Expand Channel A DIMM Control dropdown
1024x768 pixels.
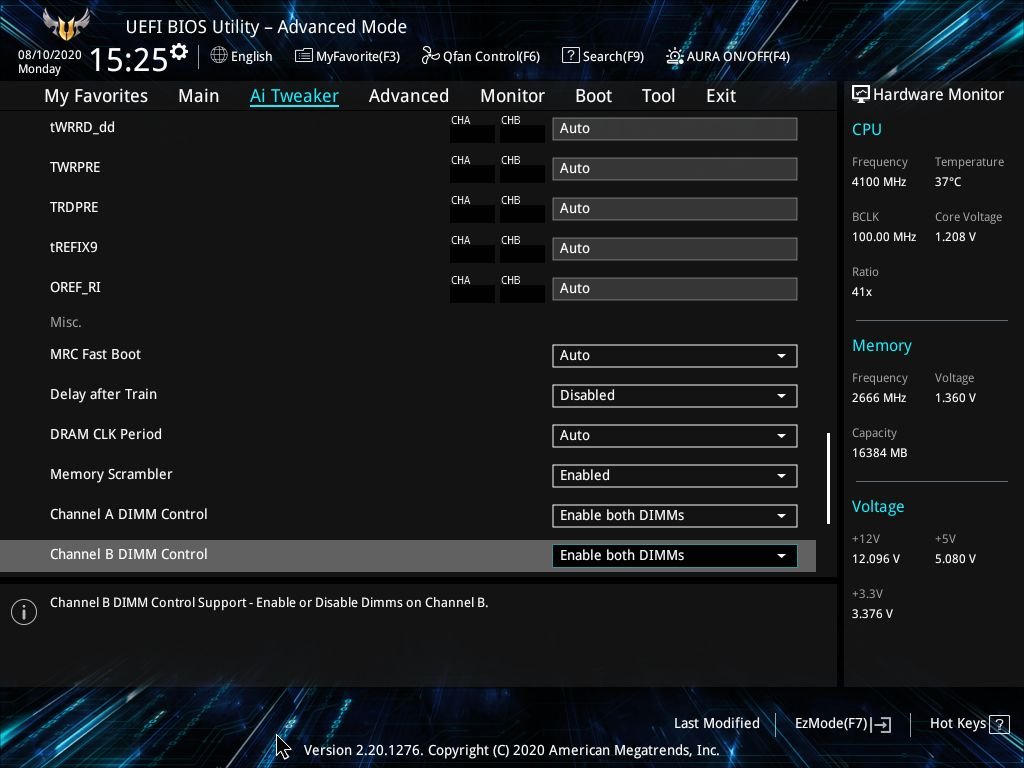pyautogui.click(x=675, y=515)
